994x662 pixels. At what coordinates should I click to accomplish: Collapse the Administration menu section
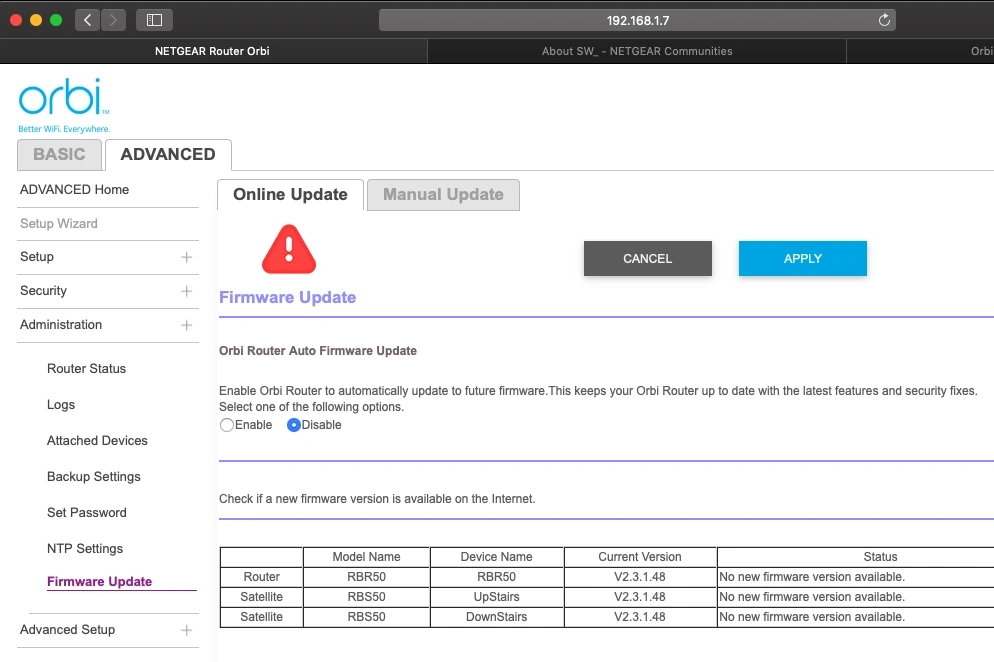[x=186, y=325]
